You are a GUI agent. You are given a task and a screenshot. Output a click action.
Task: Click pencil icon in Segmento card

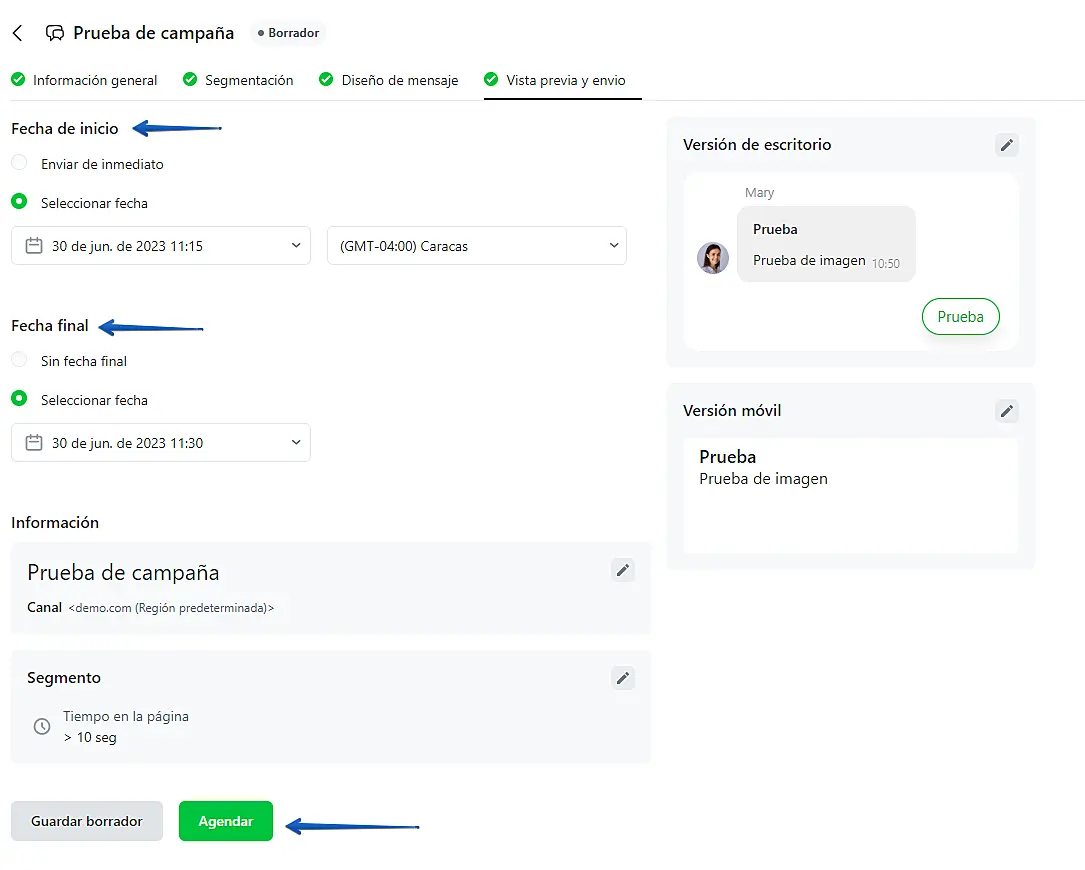(x=623, y=678)
